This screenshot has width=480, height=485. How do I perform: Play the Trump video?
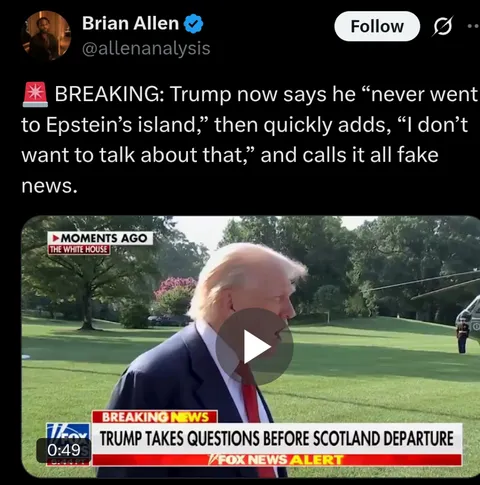tap(255, 347)
